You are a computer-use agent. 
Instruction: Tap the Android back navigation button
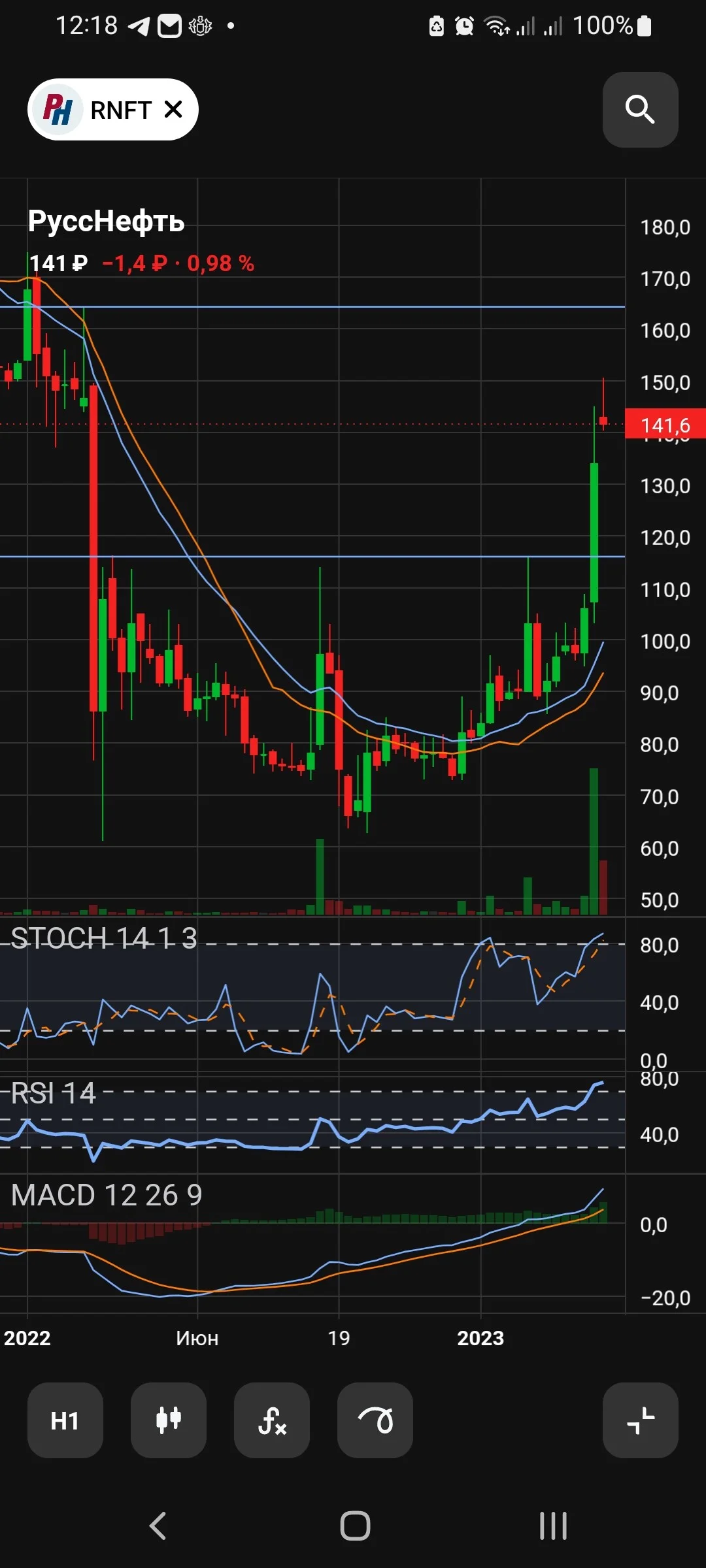pyautogui.click(x=158, y=1526)
